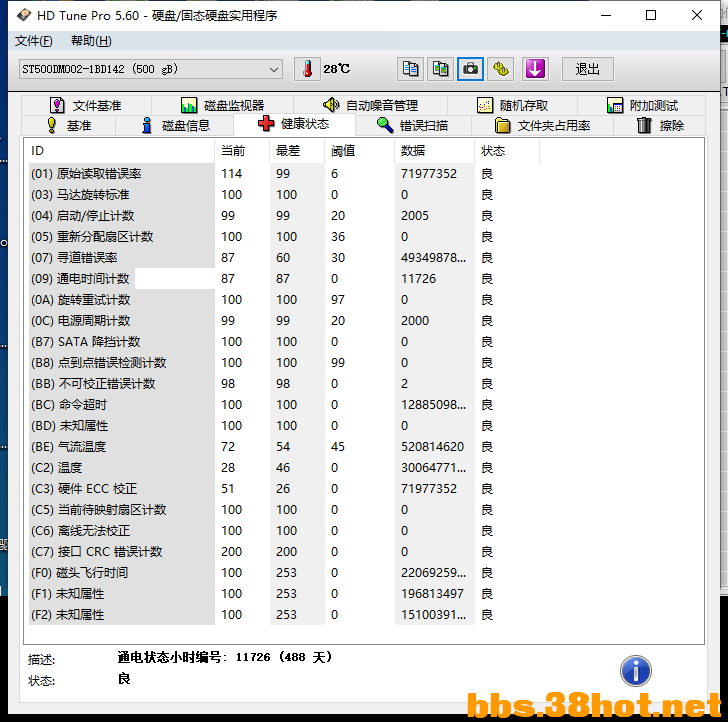
Task: Open the options gear icon
Action: point(500,69)
